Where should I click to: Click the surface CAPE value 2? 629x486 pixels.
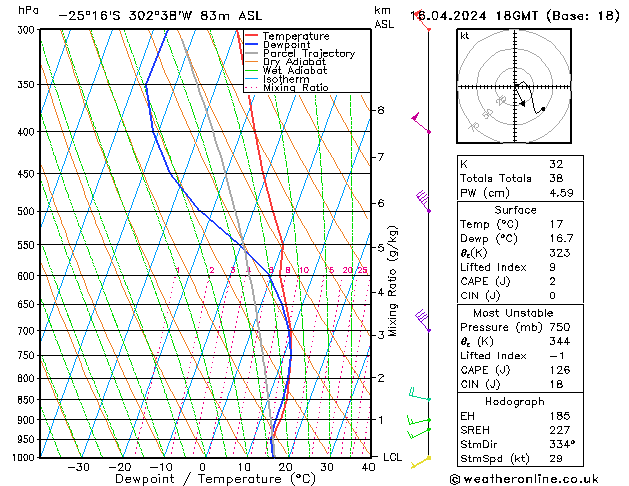(x=552, y=281)
